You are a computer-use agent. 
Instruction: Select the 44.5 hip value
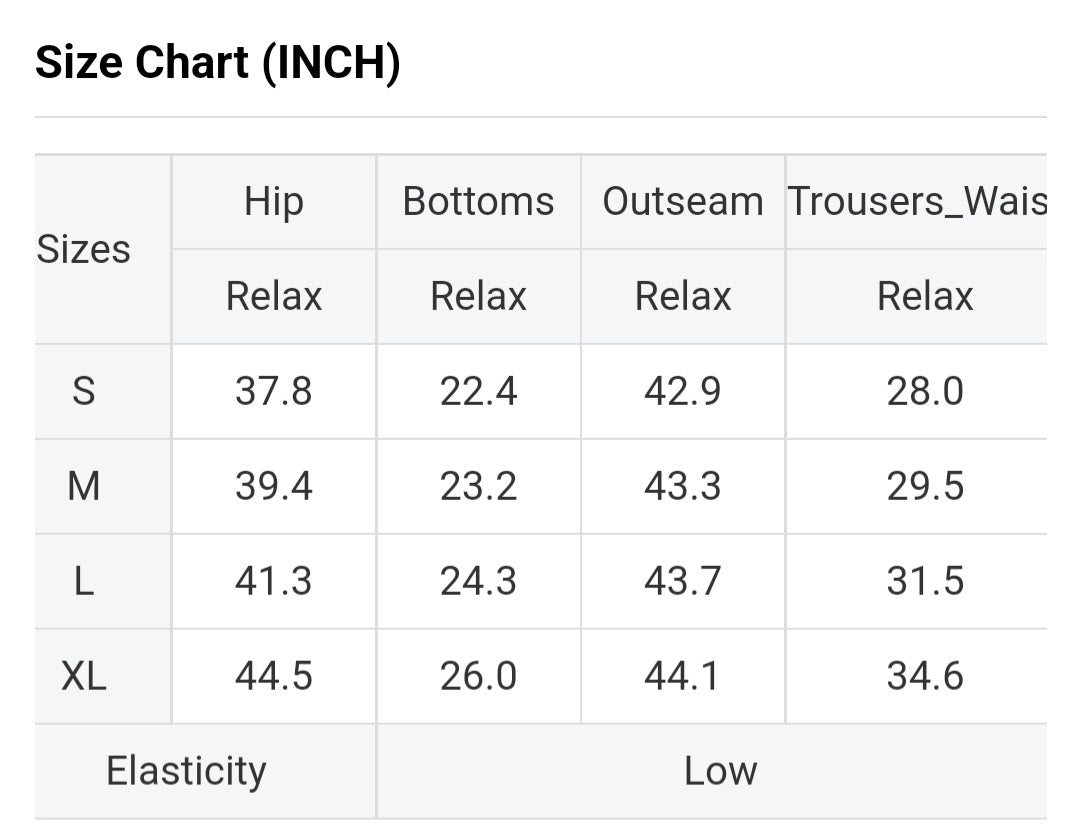coord(274,676)
